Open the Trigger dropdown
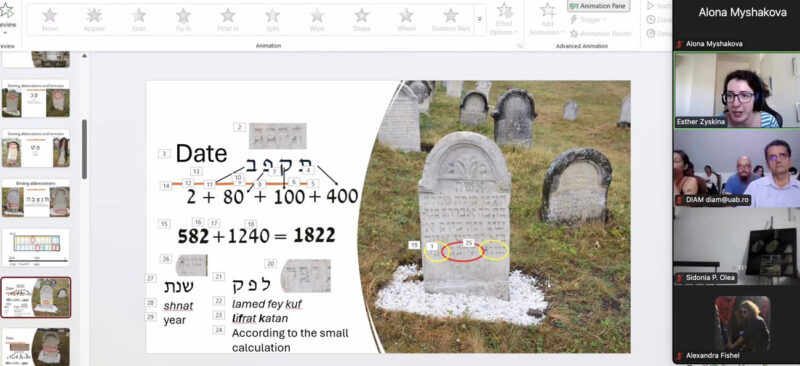The image size is (800, 366). coord(588,20)
